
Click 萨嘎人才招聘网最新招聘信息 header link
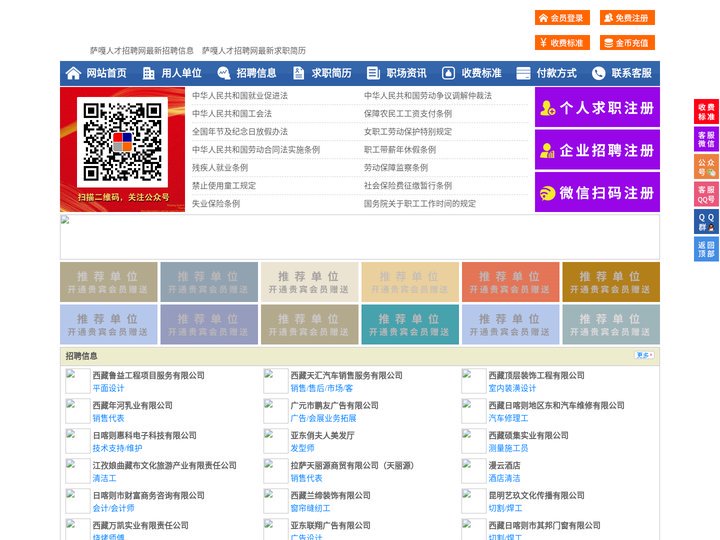(141, 51)
